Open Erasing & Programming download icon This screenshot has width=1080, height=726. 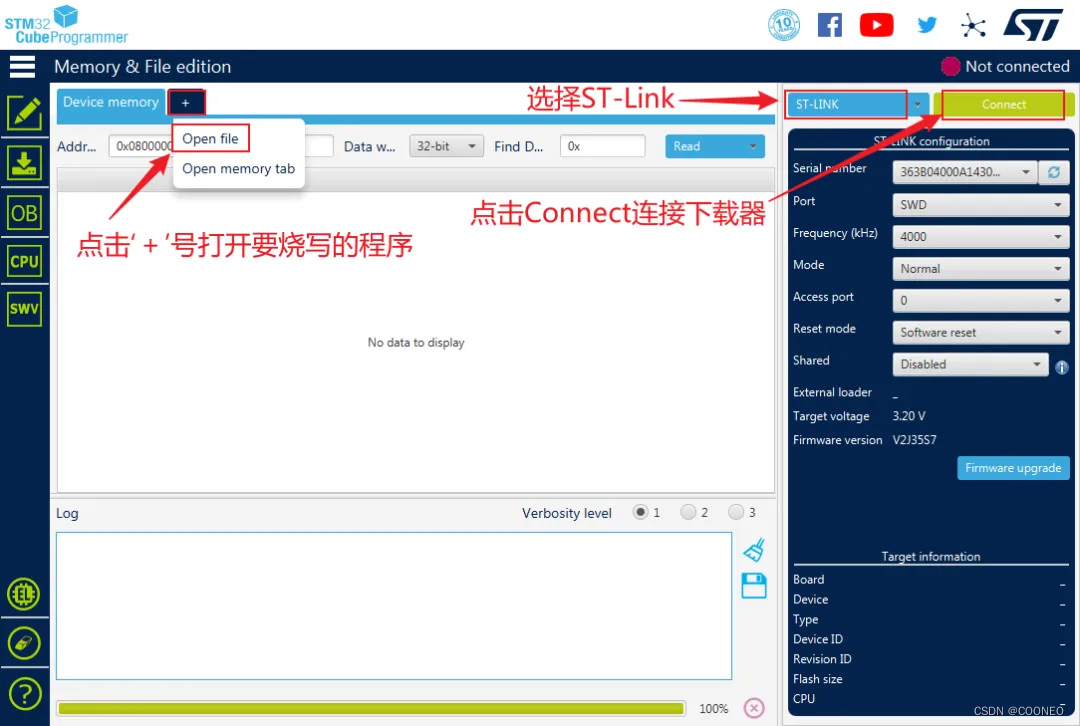tap(24, 163)
